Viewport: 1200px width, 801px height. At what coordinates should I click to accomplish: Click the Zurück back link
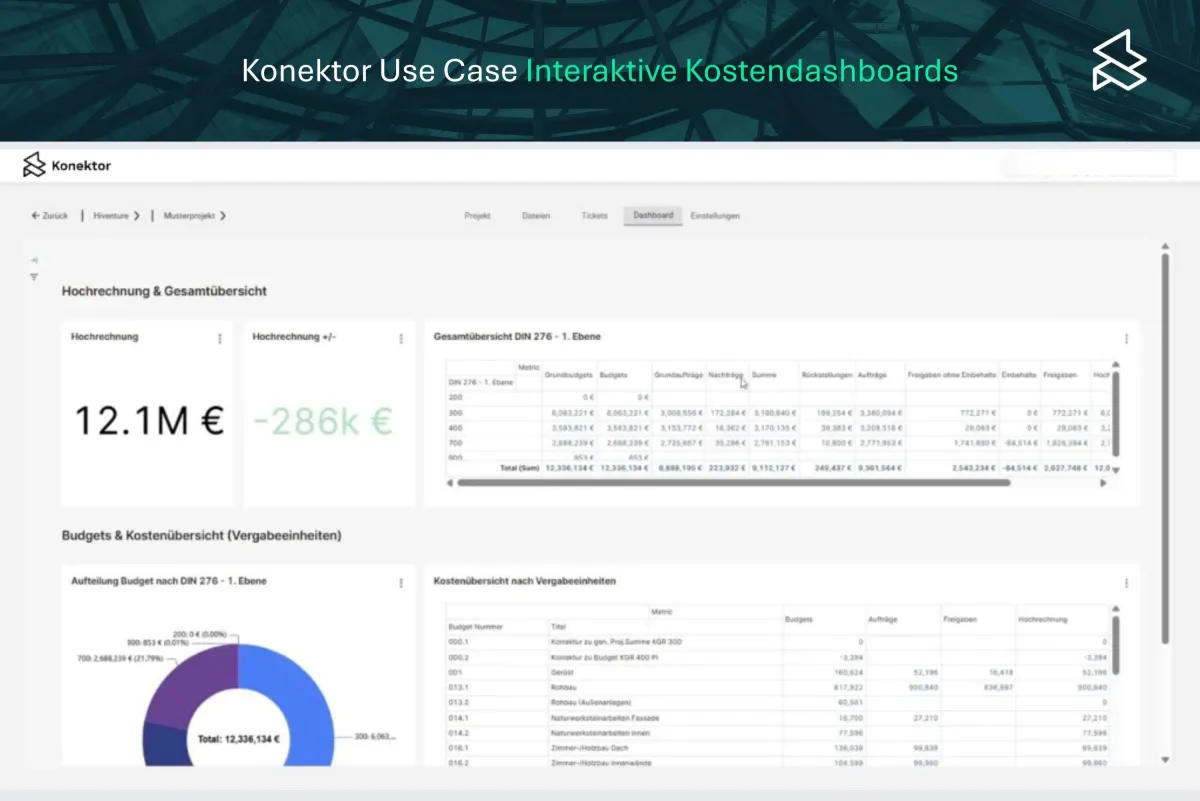point(51,215)
